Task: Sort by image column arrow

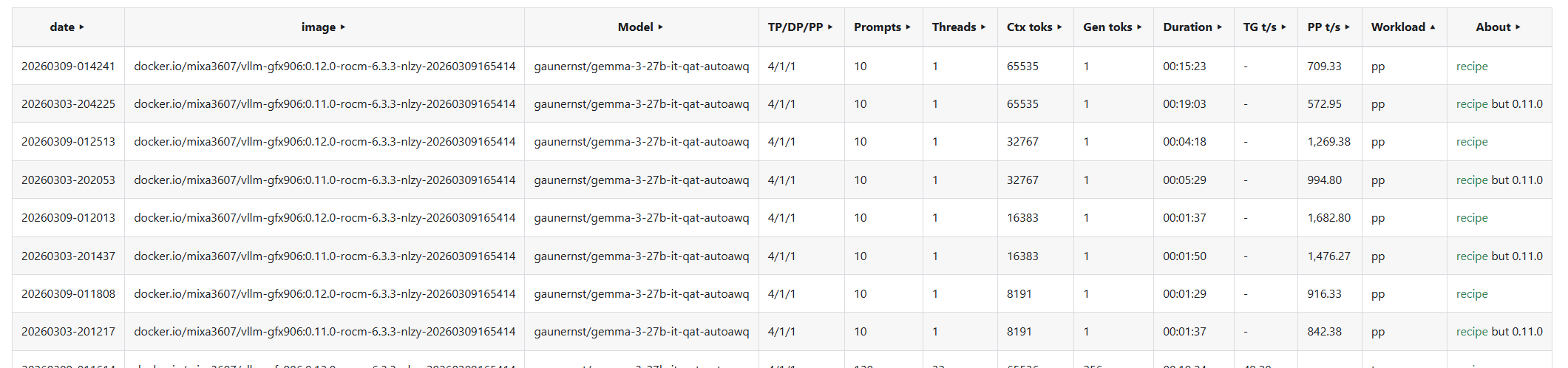Action: click(x=343, y=27)
